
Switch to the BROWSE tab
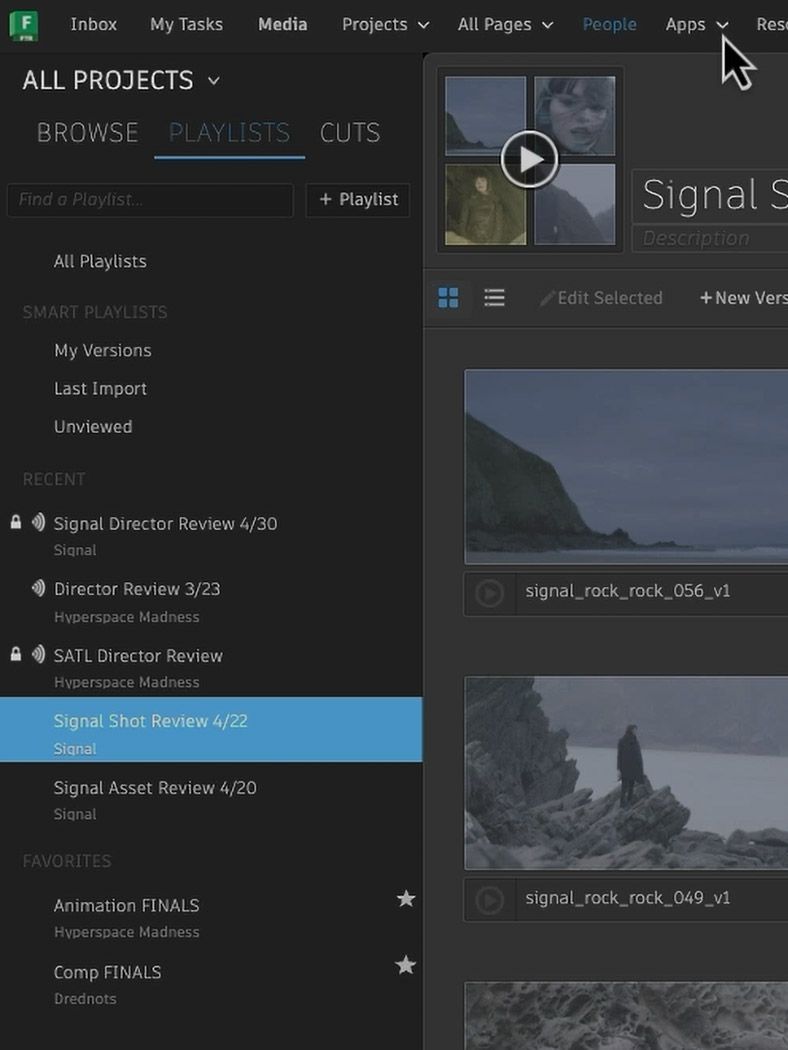[x=88, y=133]
